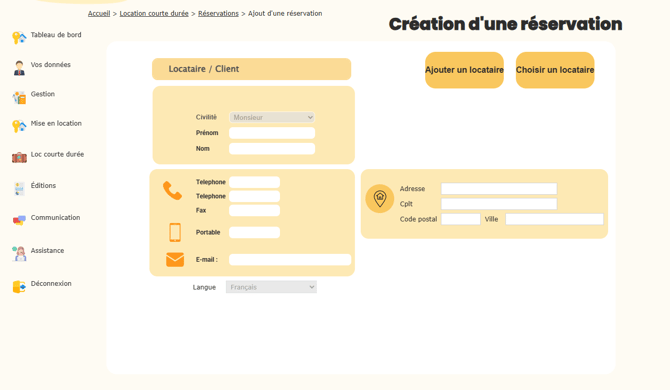Focus the Code postal input field
This screenshot has width=670, height=390.
pyautogui.click(x=461, y=219)
